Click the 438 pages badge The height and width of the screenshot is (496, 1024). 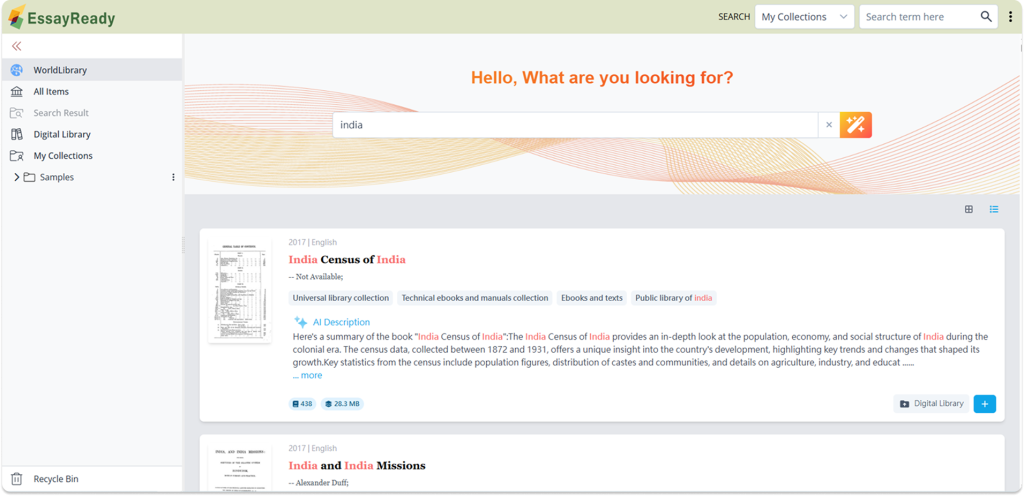pyautogui.click(x=302, y=404)
